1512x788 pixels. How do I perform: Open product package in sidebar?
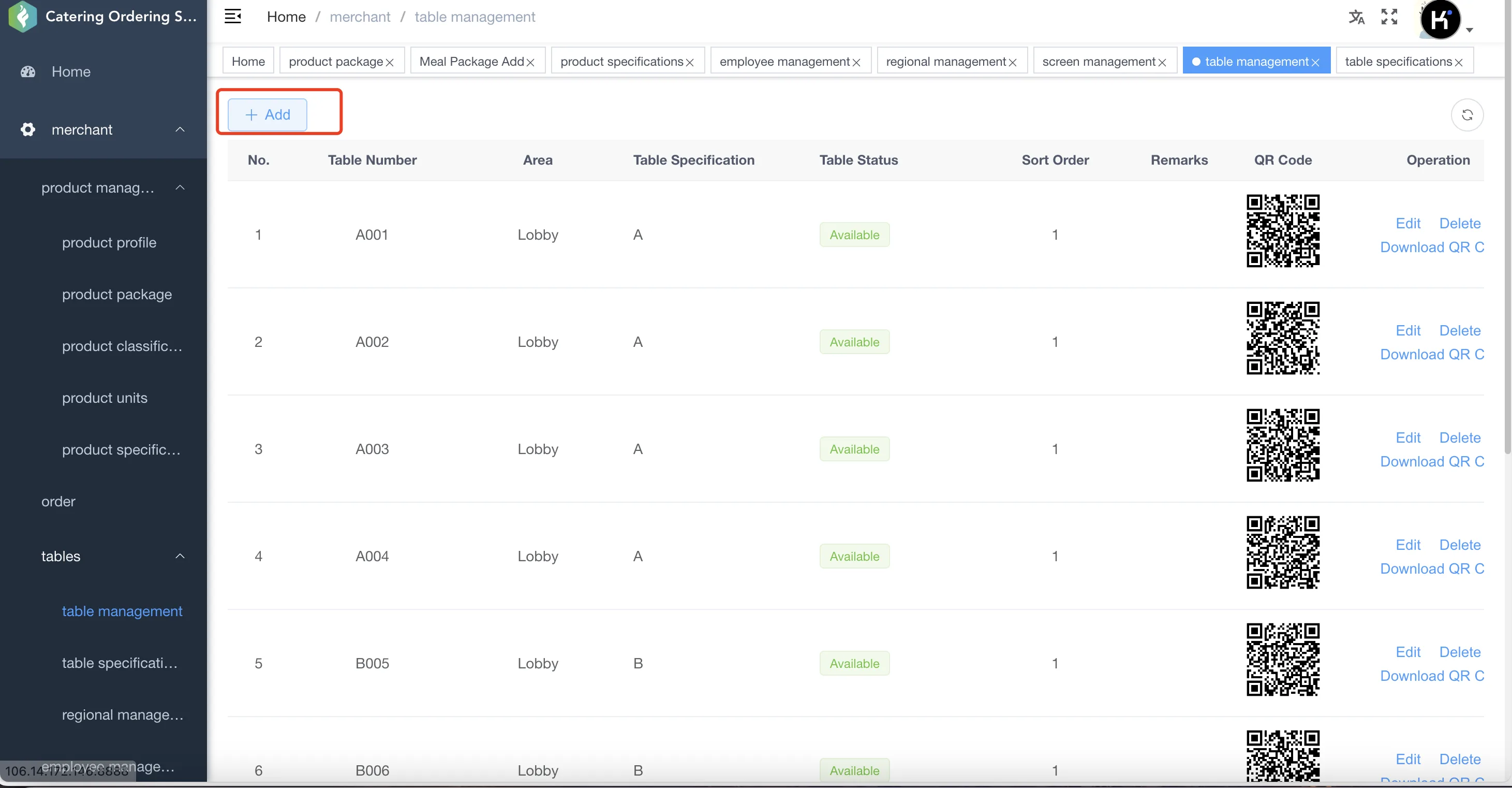tap(117, 294)
